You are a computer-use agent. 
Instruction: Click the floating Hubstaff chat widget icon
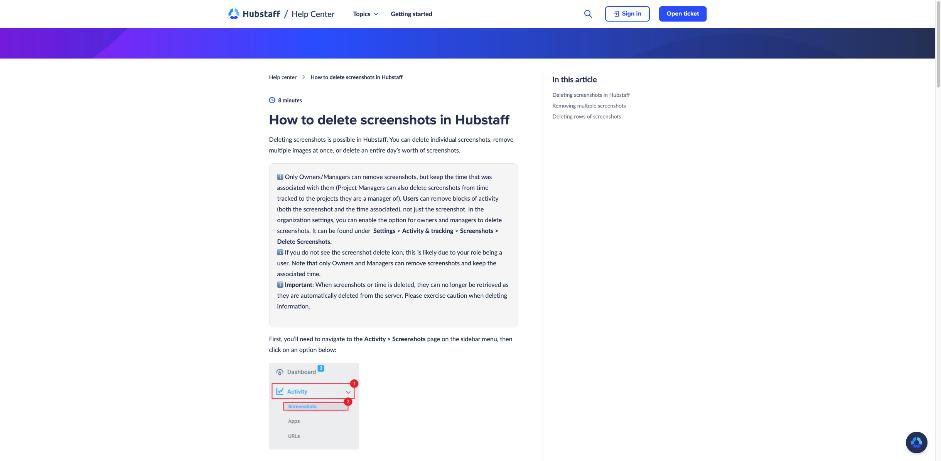click(x=916, y=442)
